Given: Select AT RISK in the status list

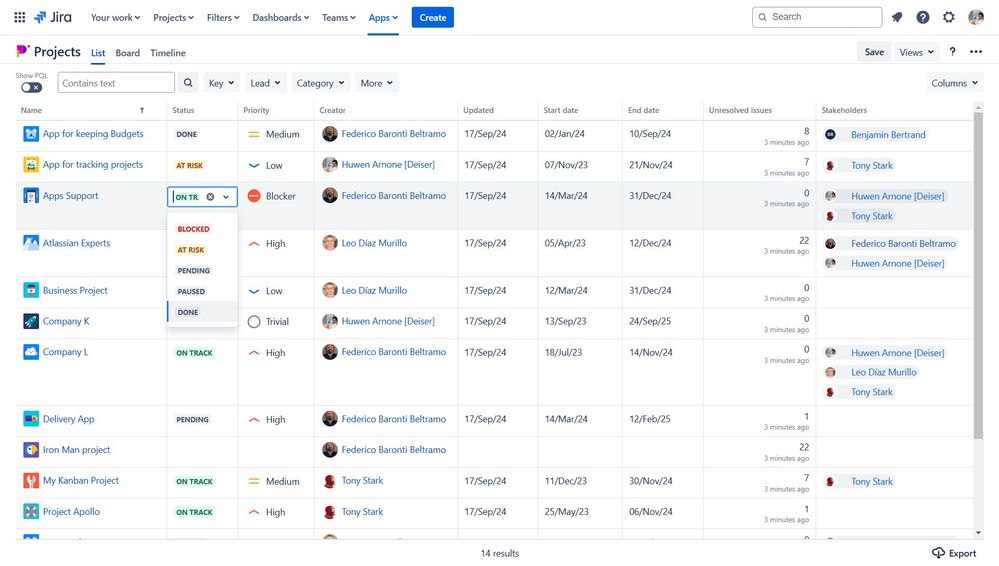Looking at the screenshot, I should coord(191,250).
